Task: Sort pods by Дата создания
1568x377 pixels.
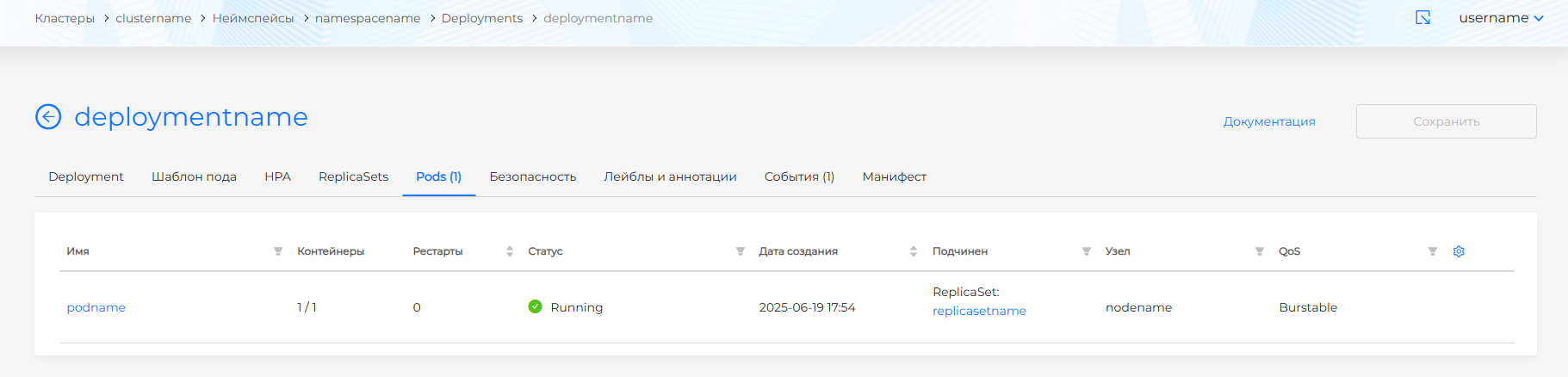Action: (913, 251)
